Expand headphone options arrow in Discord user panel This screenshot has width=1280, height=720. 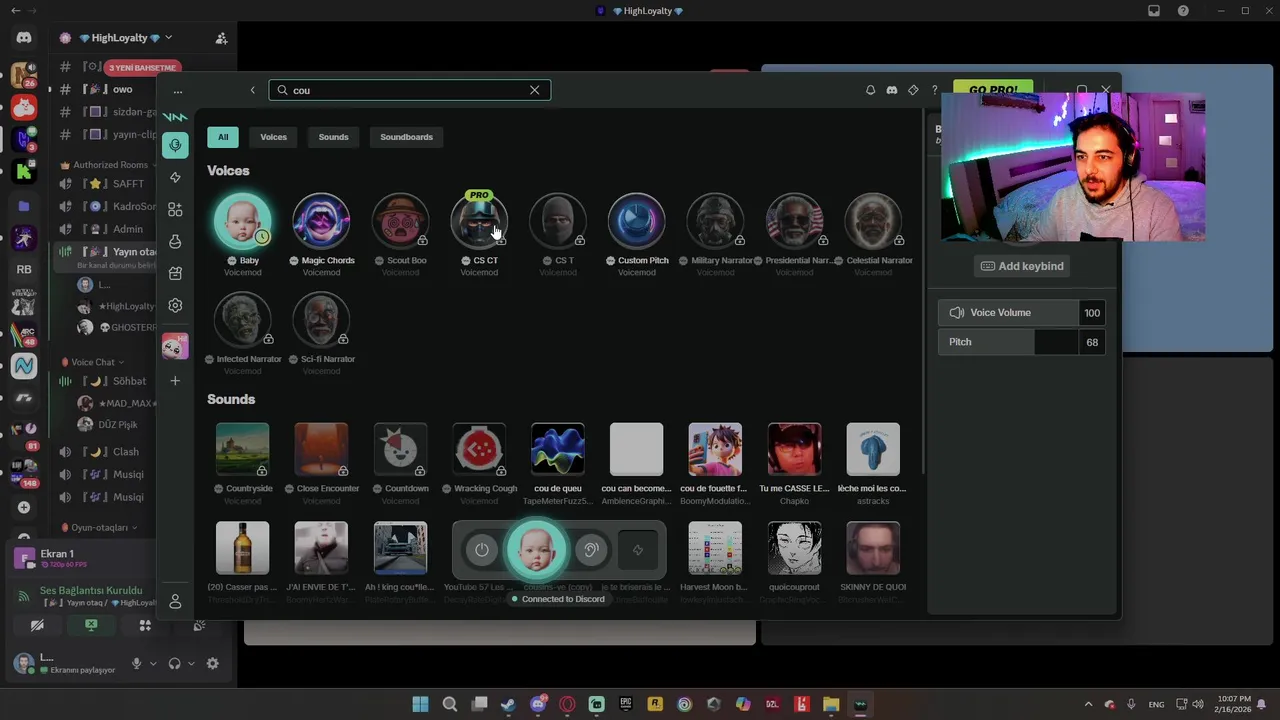[191, 663]
